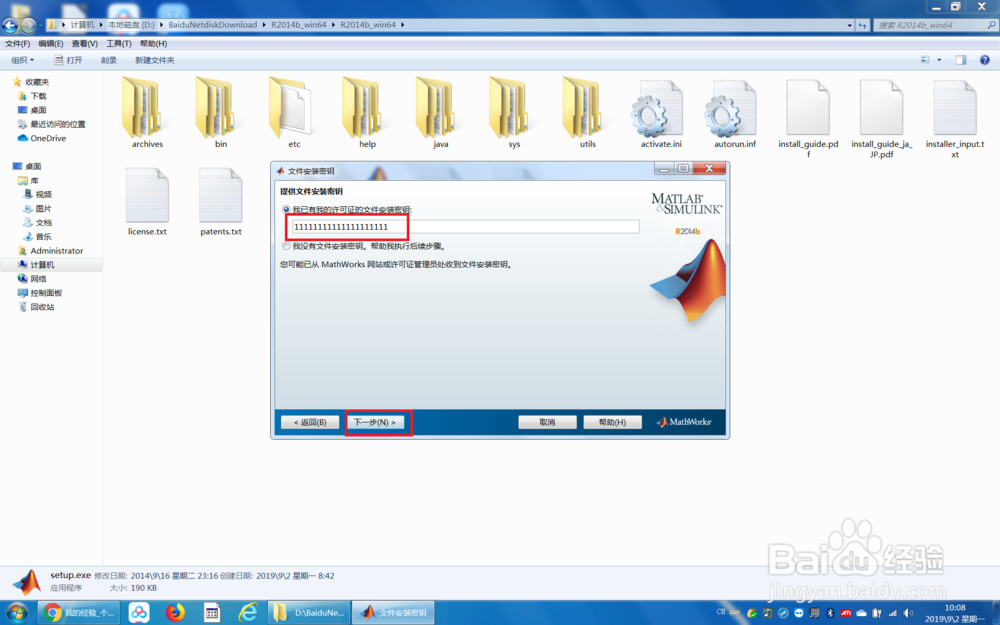Open the calculator taskbar icon

[212, 613]
